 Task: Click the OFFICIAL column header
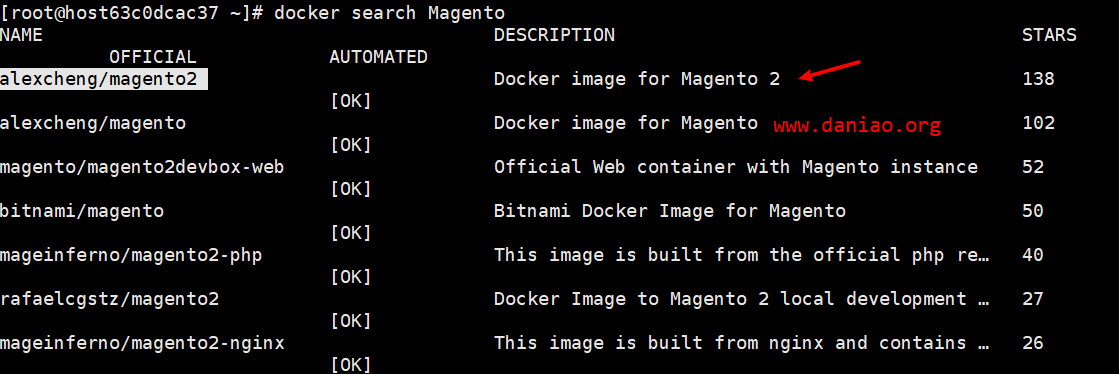153,57
